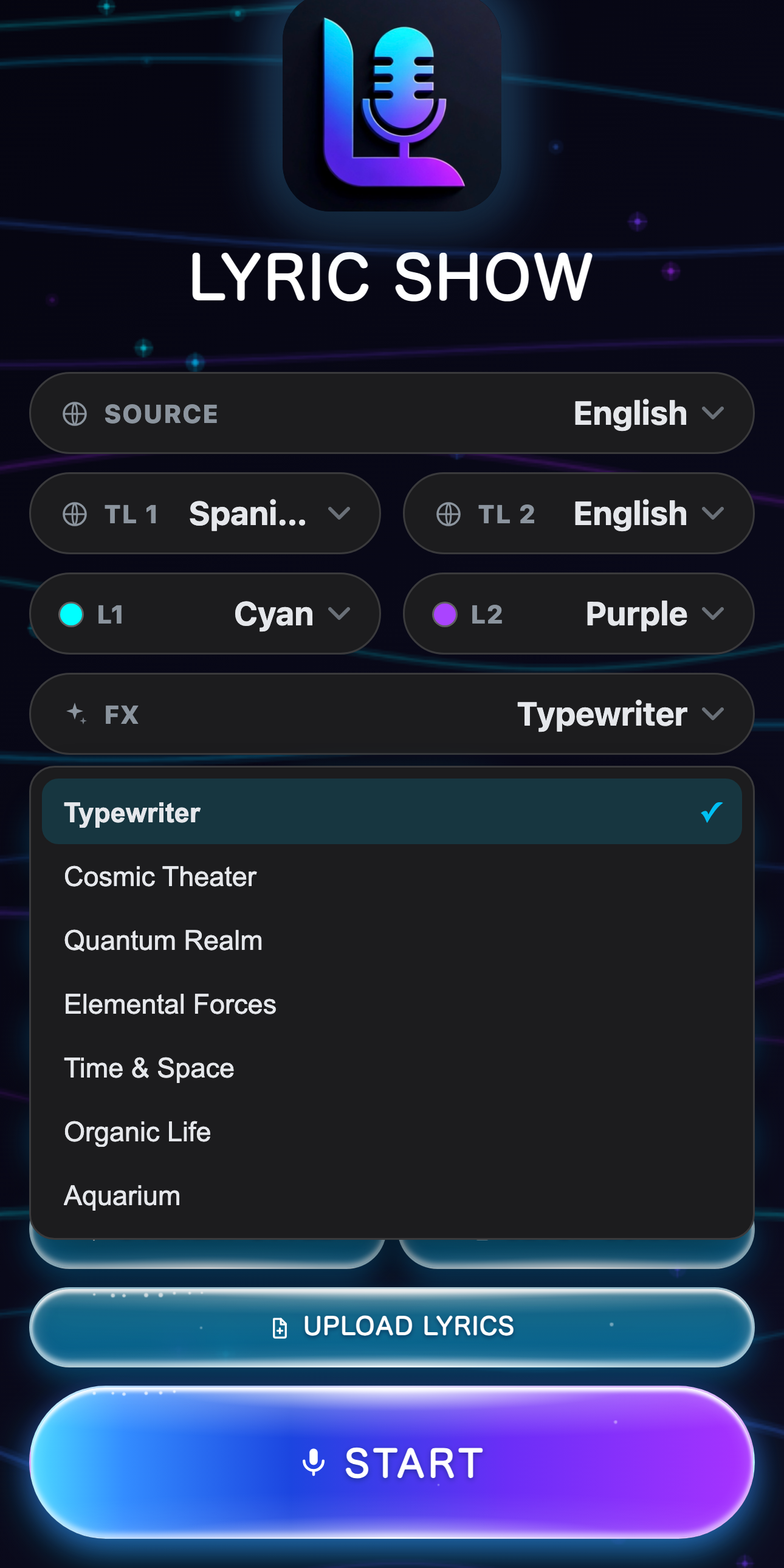Click the sparkle icon beside FX
This screenshot has height=1568, width=784.
tap(77, 714)
